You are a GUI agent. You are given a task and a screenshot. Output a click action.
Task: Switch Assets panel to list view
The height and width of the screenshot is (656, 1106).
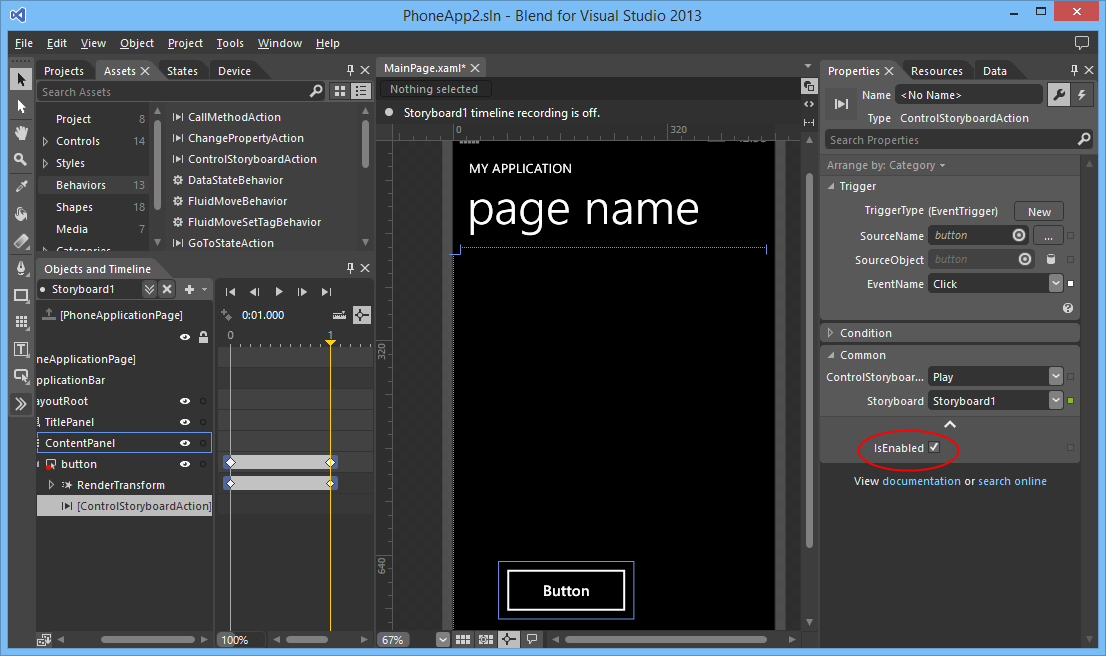[361, 91]
